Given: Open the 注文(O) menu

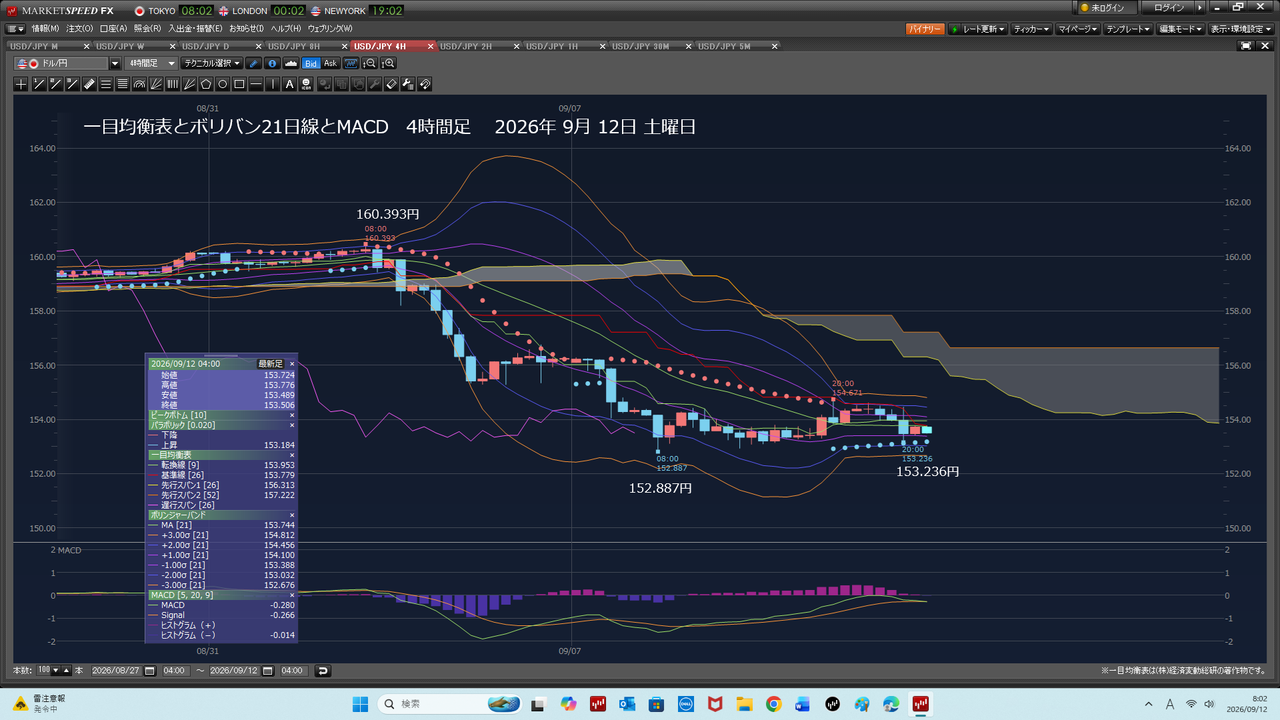Looking at the screenshot, I should (x=80, y=29).
